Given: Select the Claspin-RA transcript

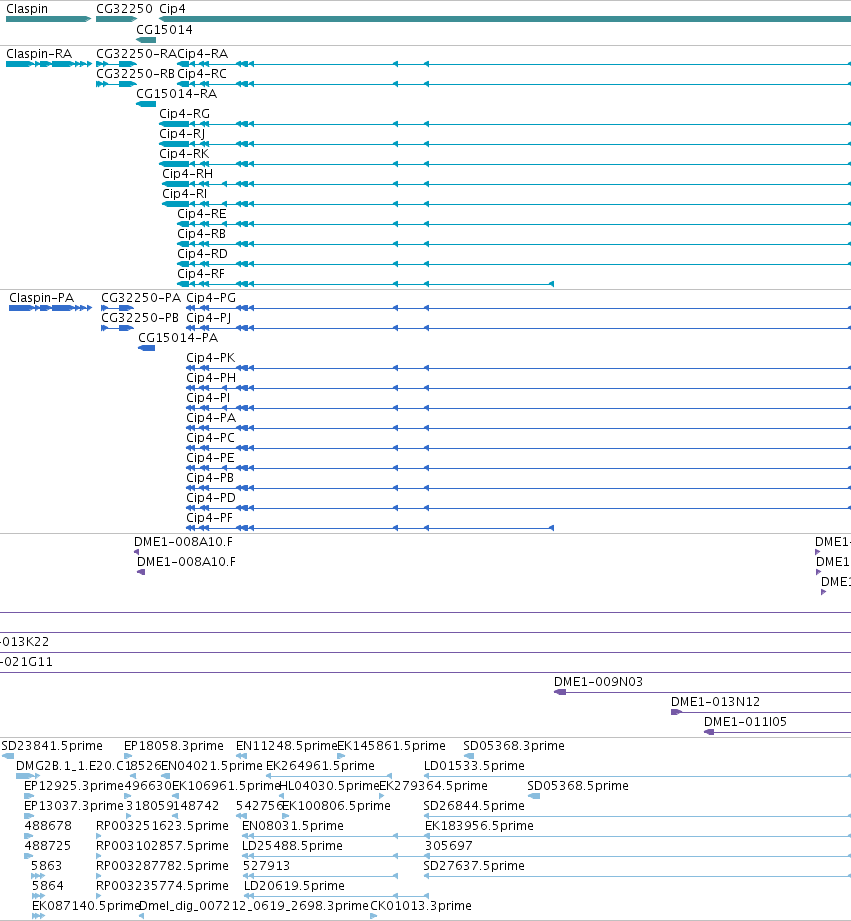Looking at the screenshot, I should click(49, 64).
